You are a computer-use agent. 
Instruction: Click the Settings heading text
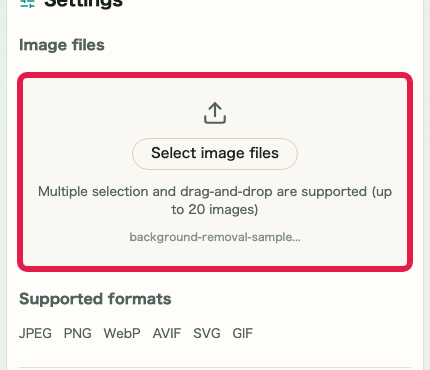84,3
